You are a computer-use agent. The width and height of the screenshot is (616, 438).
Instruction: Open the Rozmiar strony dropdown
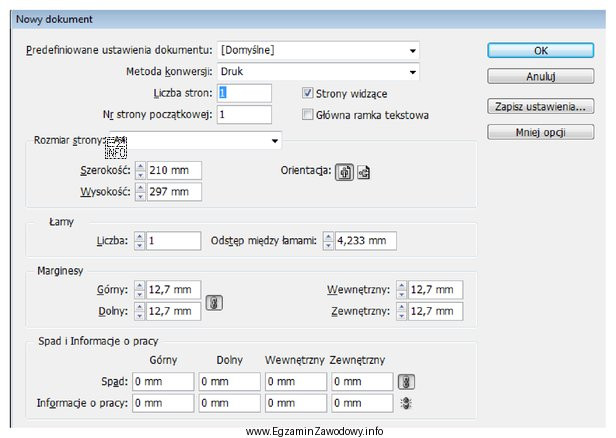point(195,140)
